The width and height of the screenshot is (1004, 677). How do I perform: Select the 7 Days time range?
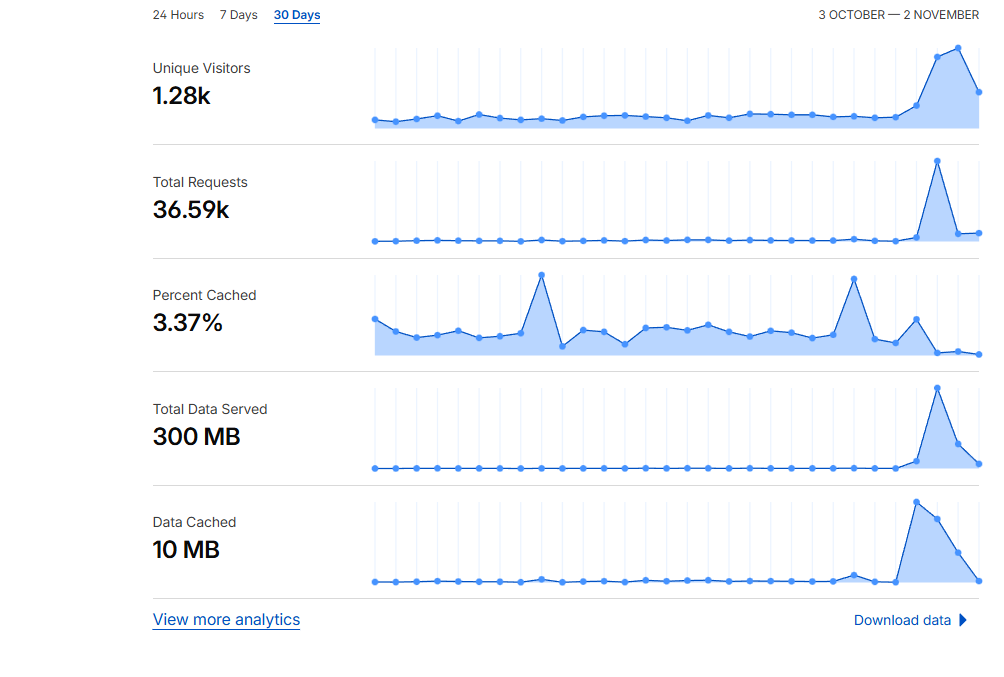click(x=238, y=15)
